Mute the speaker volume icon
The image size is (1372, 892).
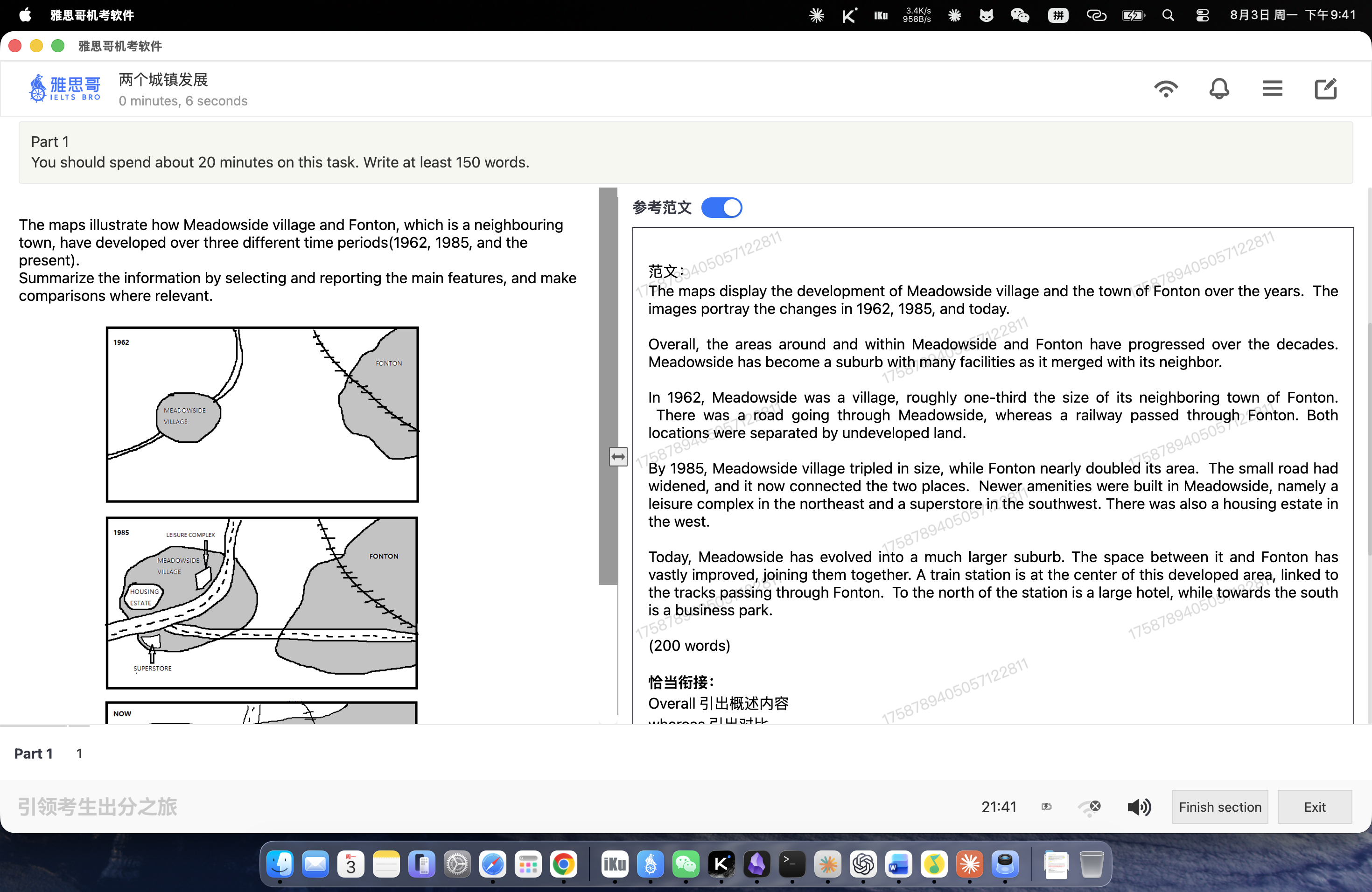pyautogui.click(x=1139, y=807)
